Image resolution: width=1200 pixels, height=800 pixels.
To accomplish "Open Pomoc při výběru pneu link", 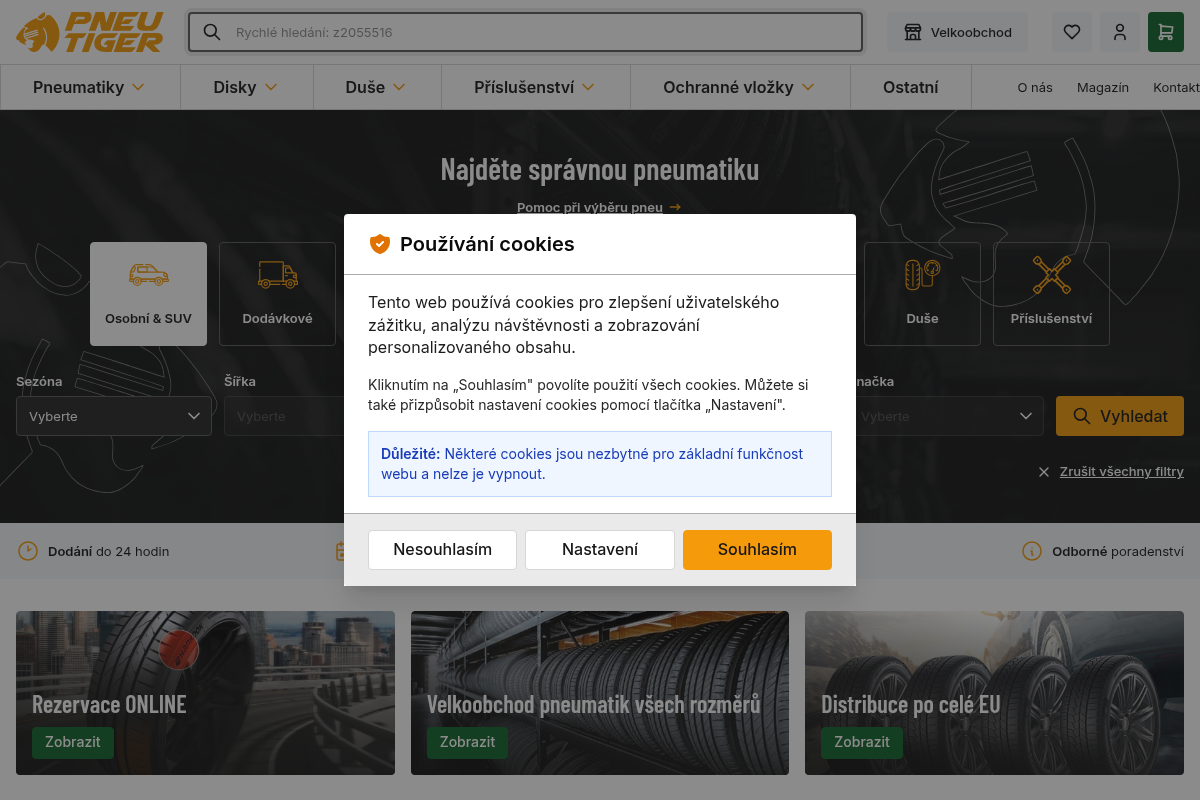I will [x=590, y=208].
